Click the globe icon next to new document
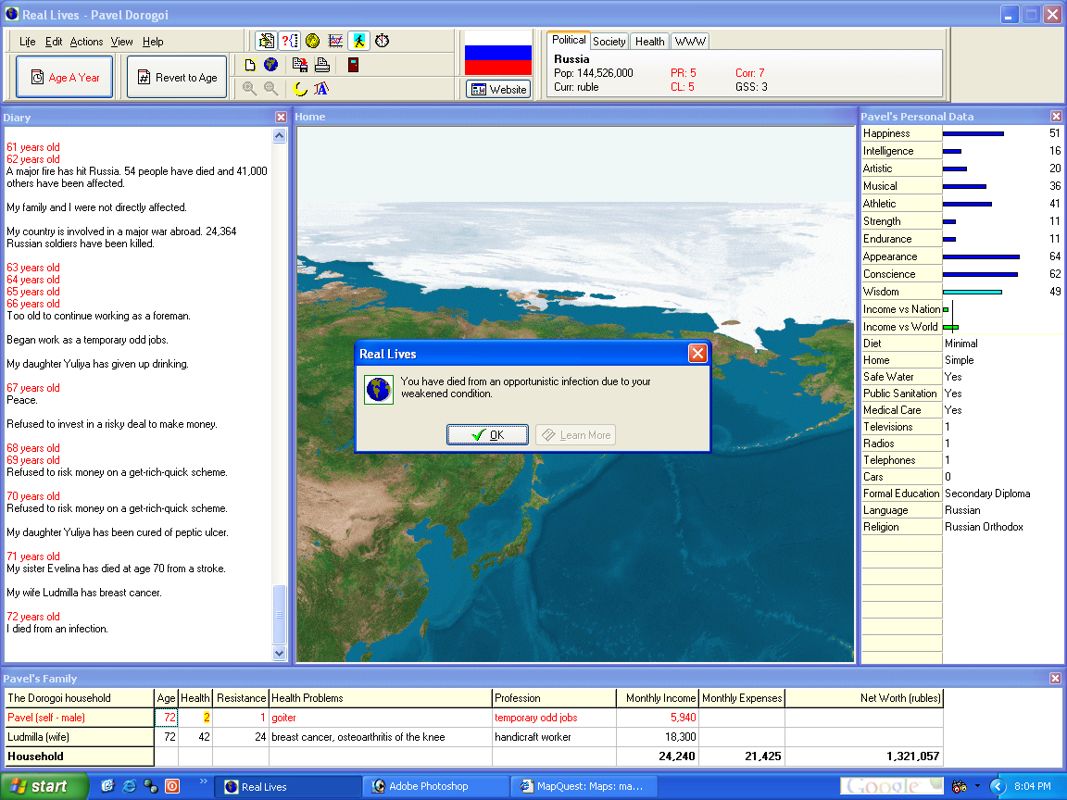 click(x=271, y=65)
